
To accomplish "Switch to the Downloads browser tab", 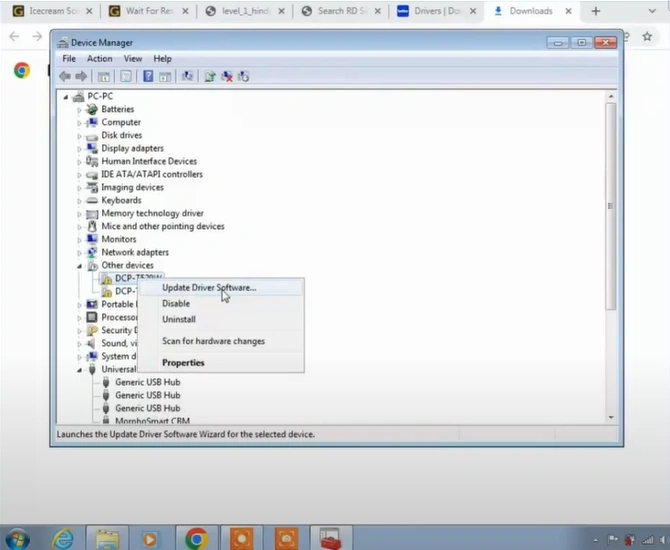I will pos(529,12).
